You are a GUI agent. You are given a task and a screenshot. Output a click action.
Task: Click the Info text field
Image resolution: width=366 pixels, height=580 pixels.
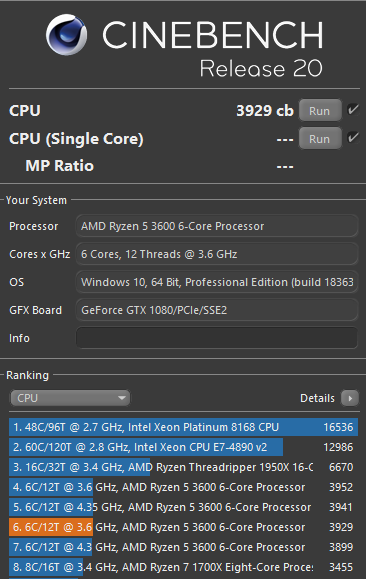[217, 338]
